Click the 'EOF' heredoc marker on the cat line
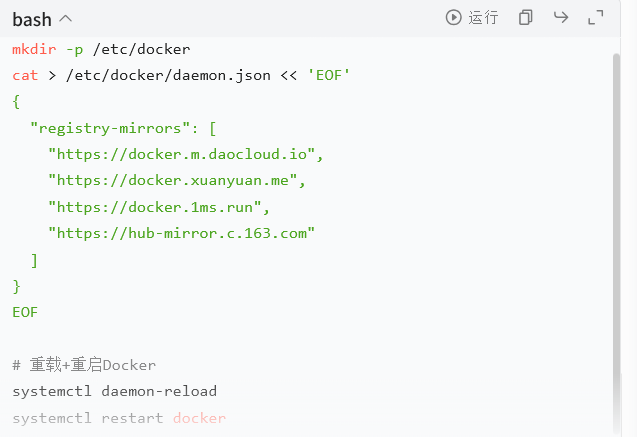 [x=329, y=75]
